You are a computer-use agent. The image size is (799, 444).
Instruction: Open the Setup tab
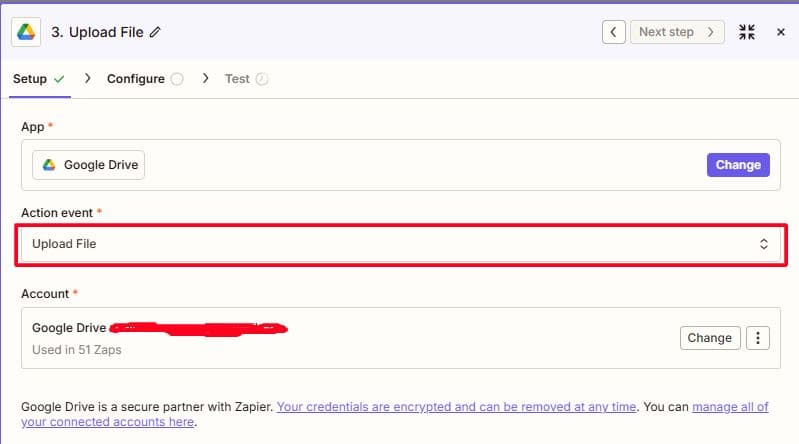point(30,79)
